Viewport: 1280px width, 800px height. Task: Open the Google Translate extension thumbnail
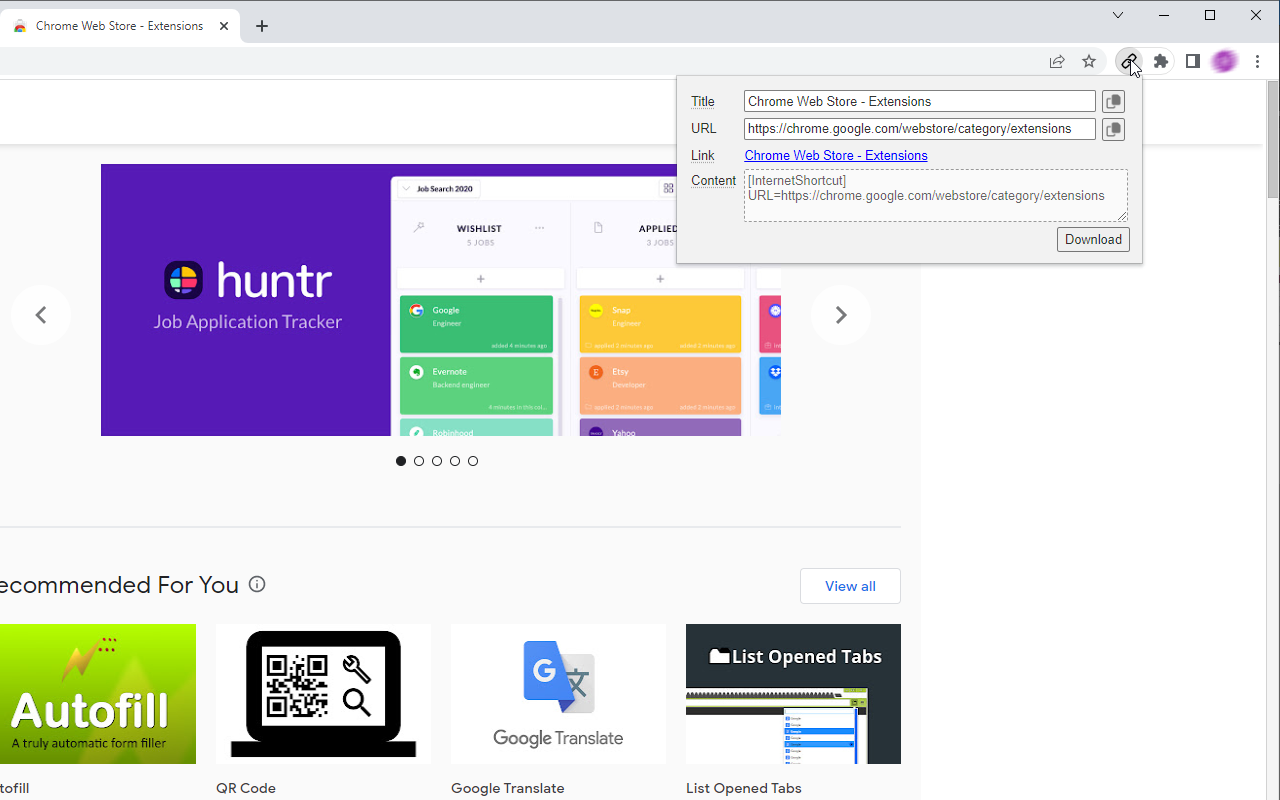(x=557, y=694)
